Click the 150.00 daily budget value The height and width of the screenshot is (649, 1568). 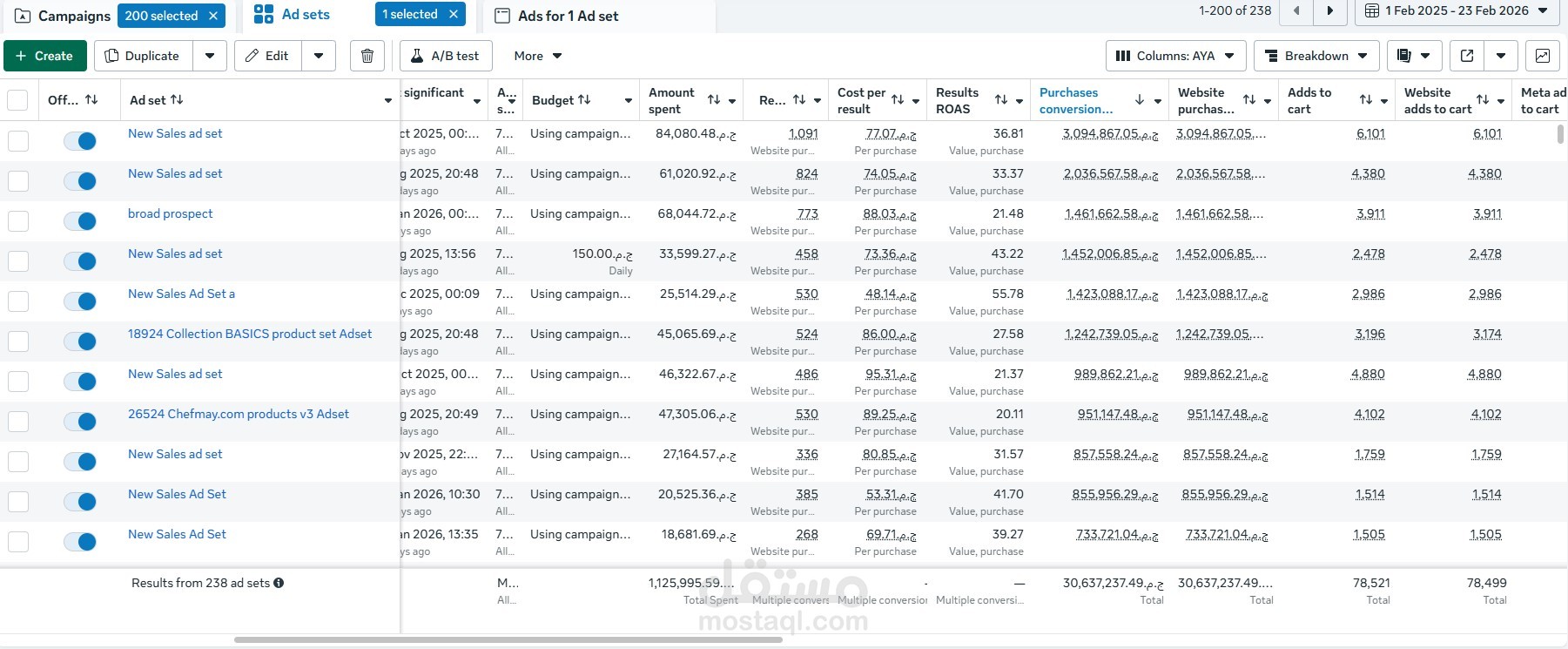602,254
